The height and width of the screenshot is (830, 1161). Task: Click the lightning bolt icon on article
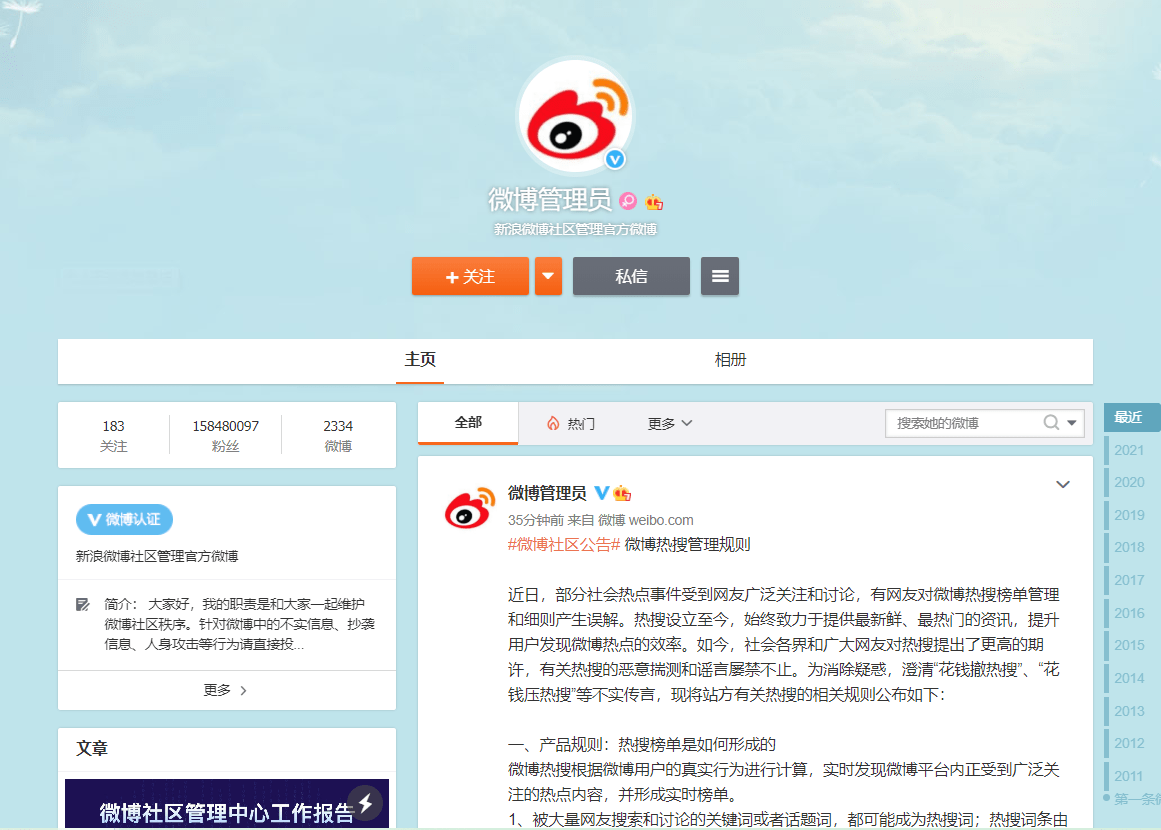366,803
